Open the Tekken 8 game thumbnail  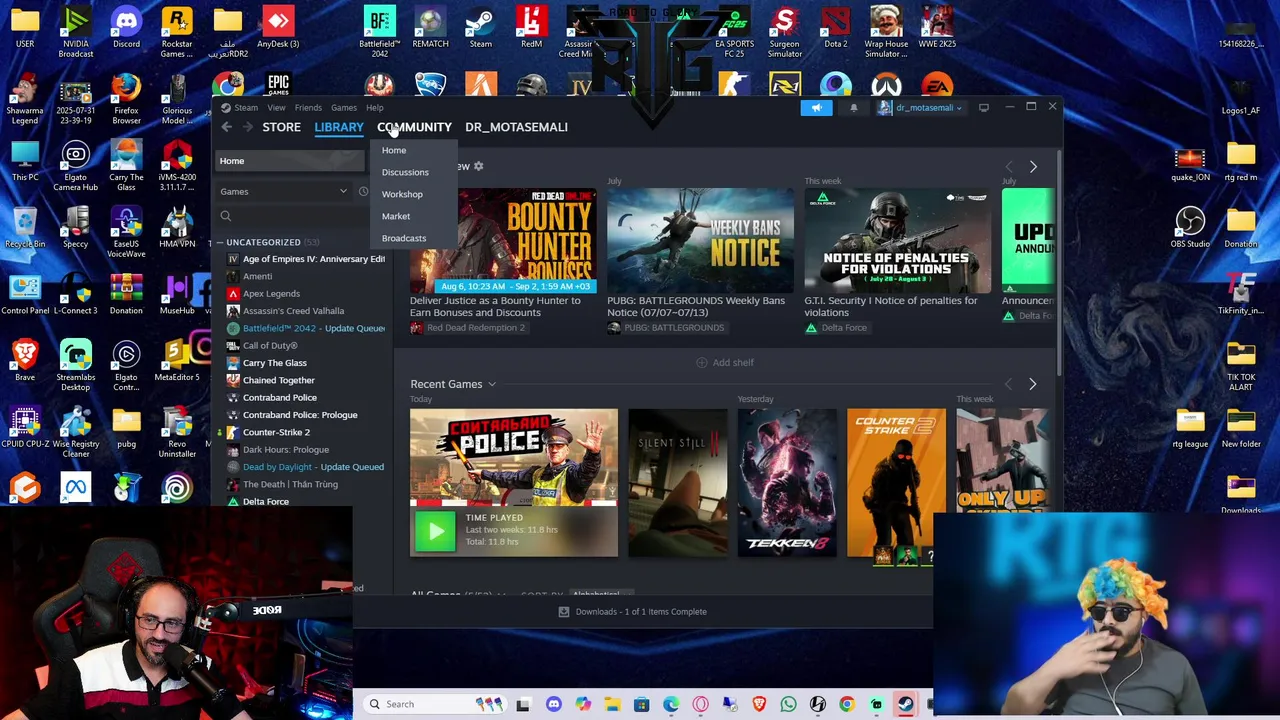[787, 482]
